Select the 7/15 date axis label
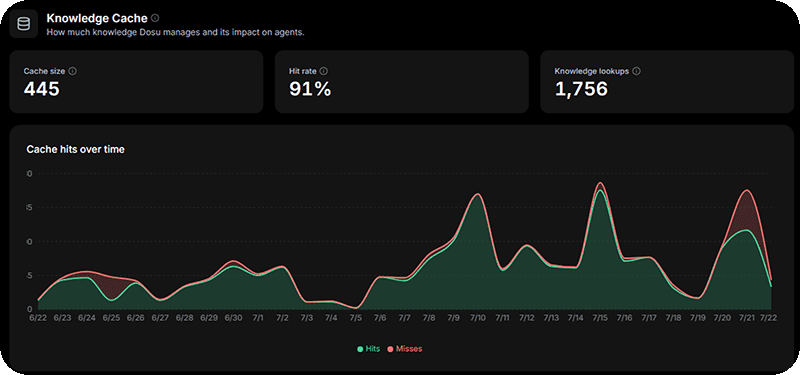The height and width of the screenshot is (375, 800). pyautogui.click(x=600, y=318)
